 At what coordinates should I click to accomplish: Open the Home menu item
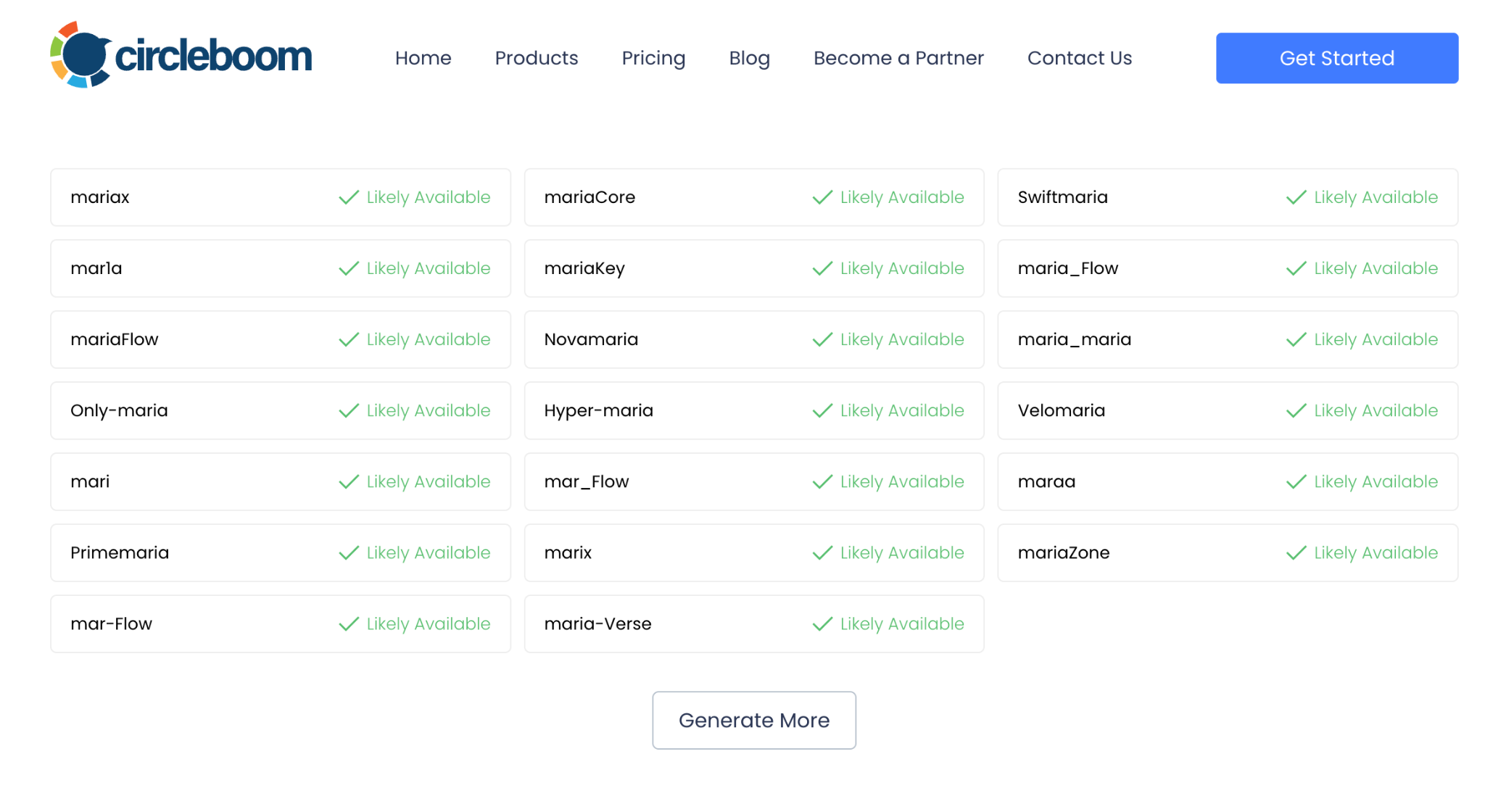pyautogui.click(x=423, y=58)
